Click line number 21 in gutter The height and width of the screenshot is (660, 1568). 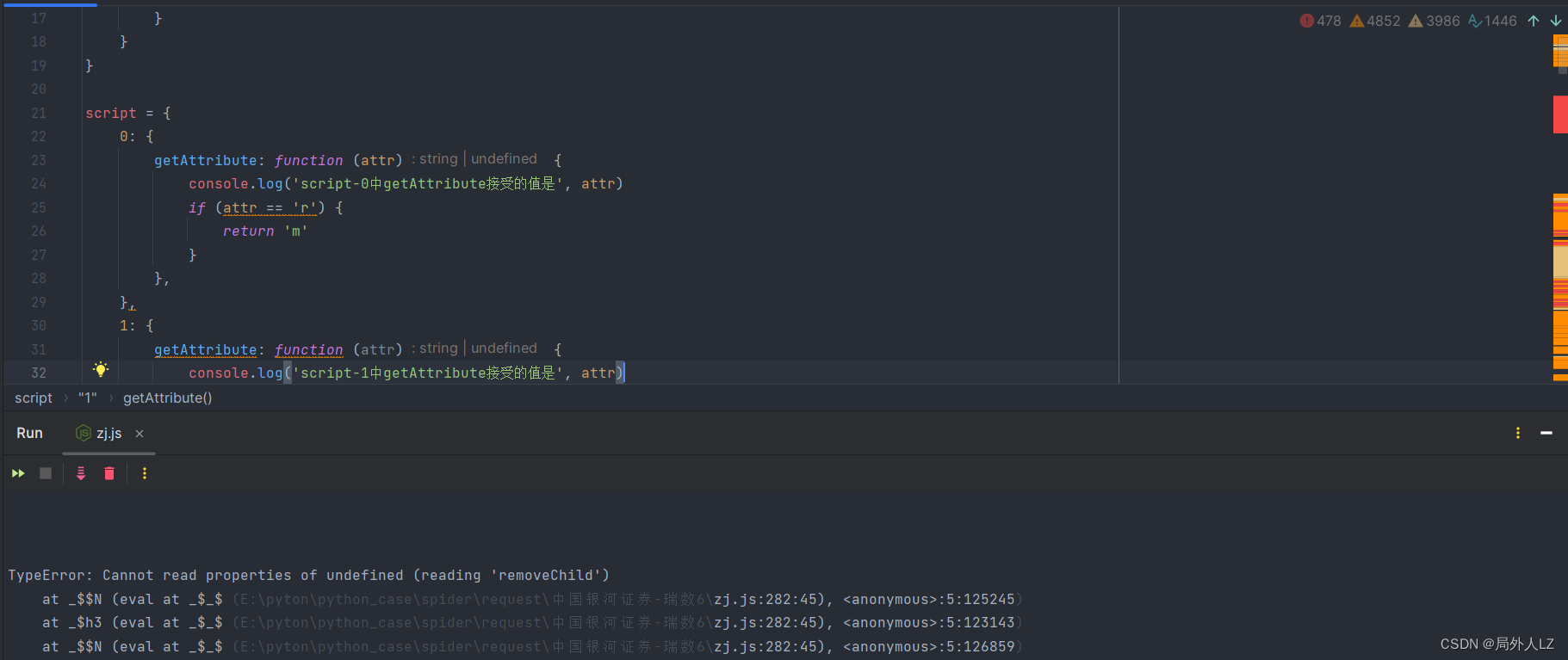pos(39,113)
